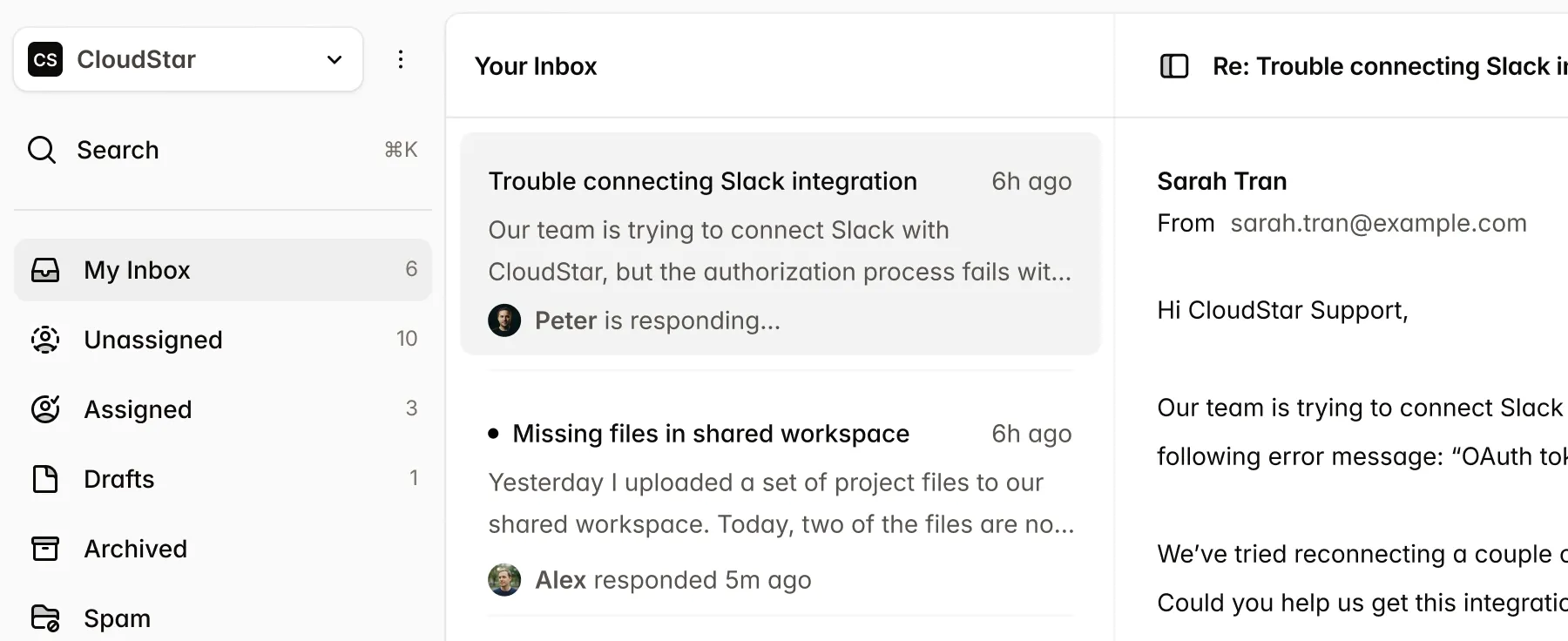Open Missing files in shared workspace conversation

[710, 434]
